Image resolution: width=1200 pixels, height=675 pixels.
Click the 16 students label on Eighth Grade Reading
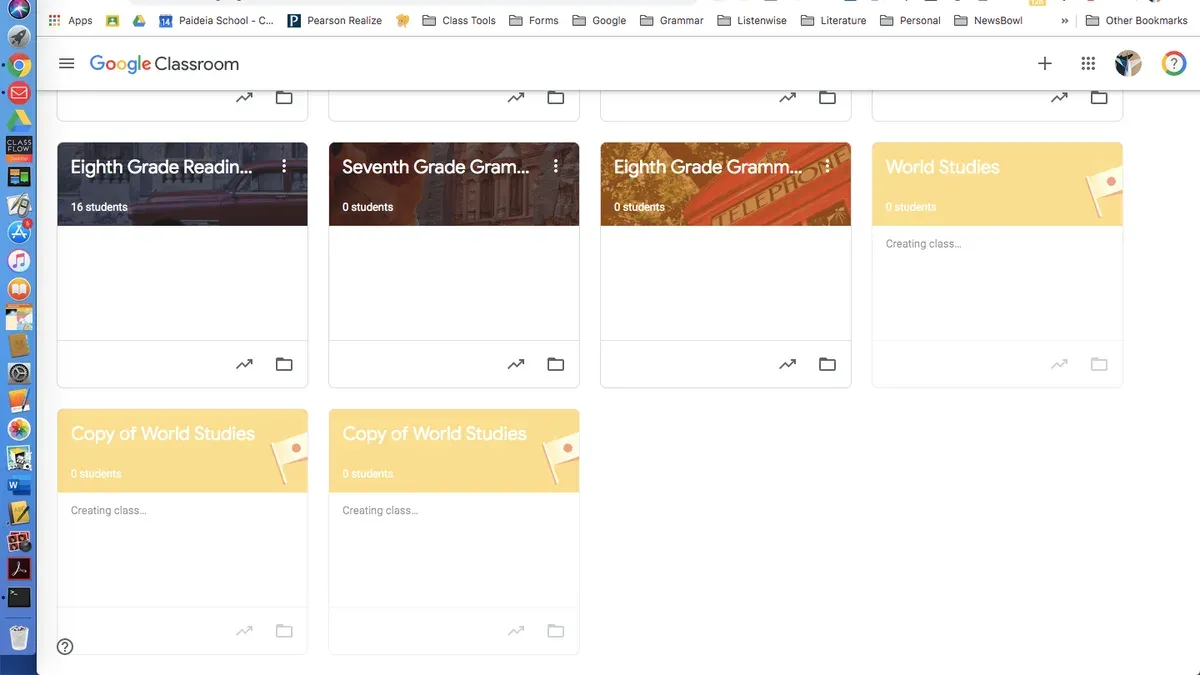tap(99, 207)
